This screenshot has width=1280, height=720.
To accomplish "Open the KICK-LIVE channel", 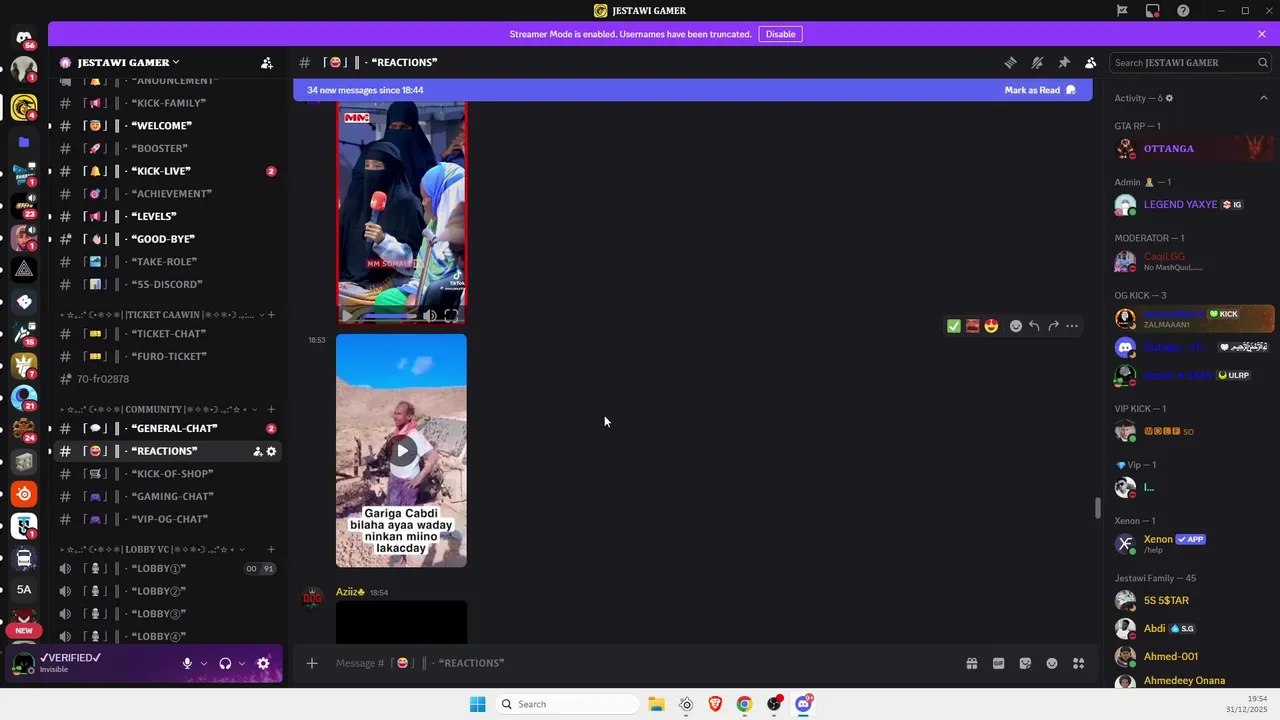I will tap(166, 171).
